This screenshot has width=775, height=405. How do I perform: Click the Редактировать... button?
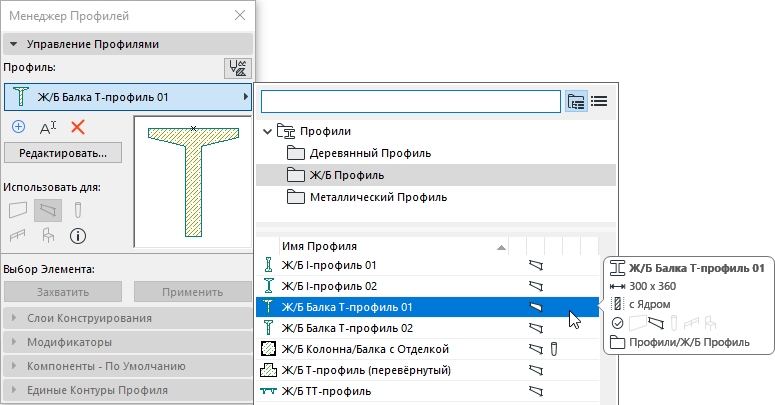coord(63,153)
